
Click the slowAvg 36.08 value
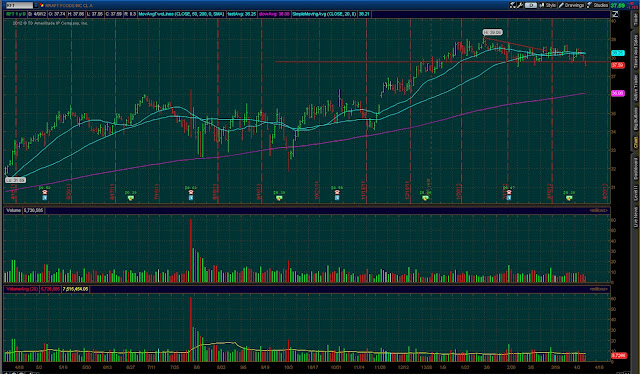[274, 14]
